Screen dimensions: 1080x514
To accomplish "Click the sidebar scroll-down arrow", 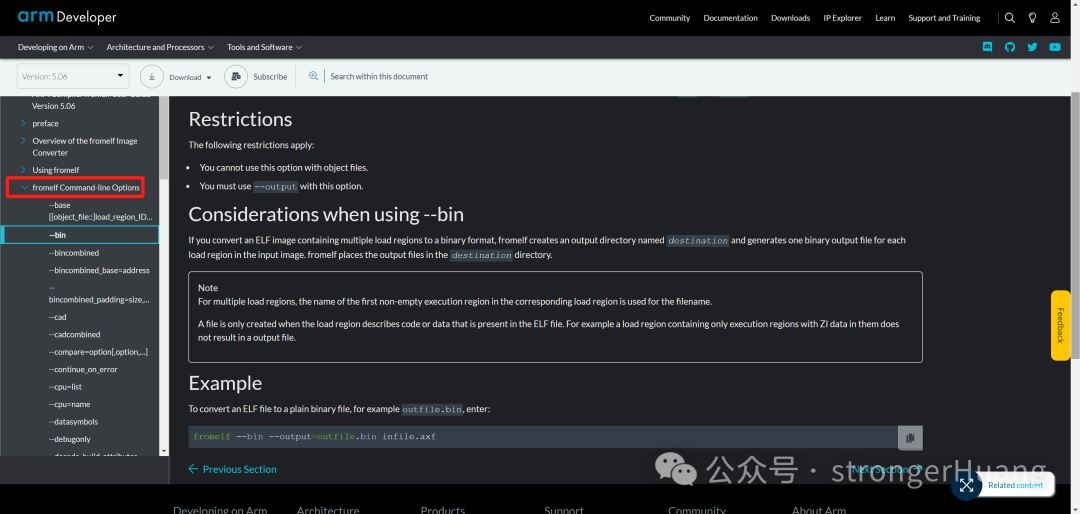I will [164, 451].
